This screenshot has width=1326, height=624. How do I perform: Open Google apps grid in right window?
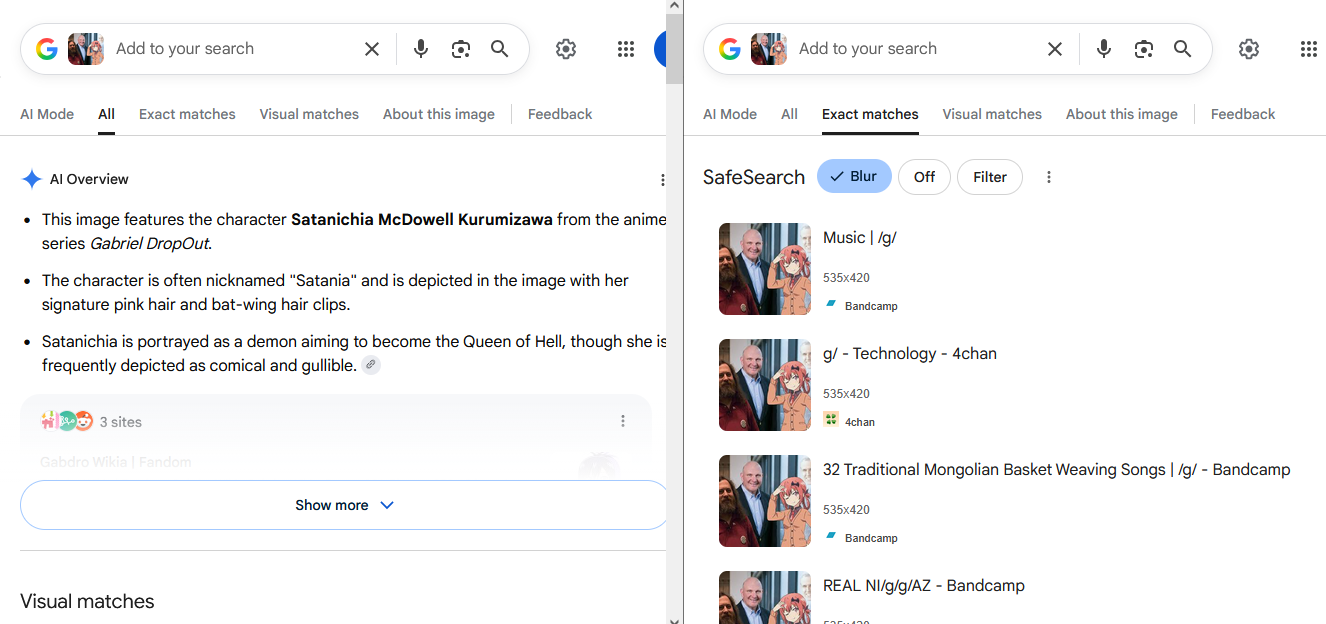[x=1308, y=49]
